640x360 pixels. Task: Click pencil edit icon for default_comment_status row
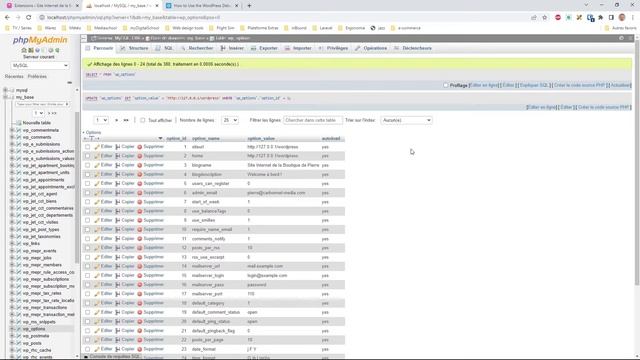pyautogui.click(x=97, y=312)
